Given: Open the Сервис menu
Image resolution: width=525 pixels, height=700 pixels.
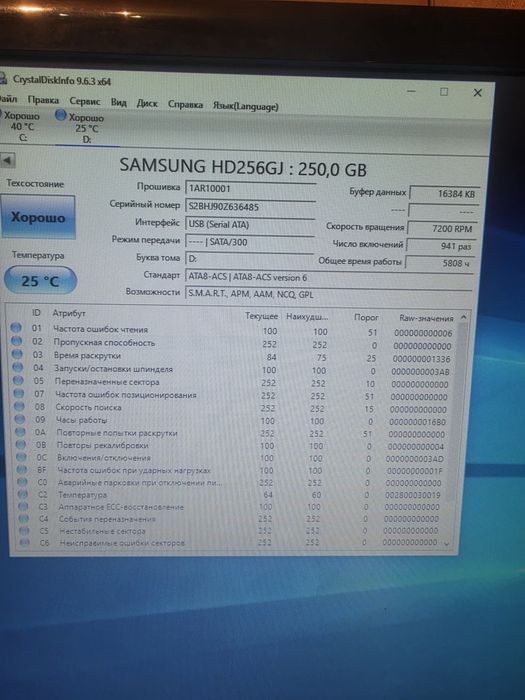Looking at the screenshot, I should 85,101.
